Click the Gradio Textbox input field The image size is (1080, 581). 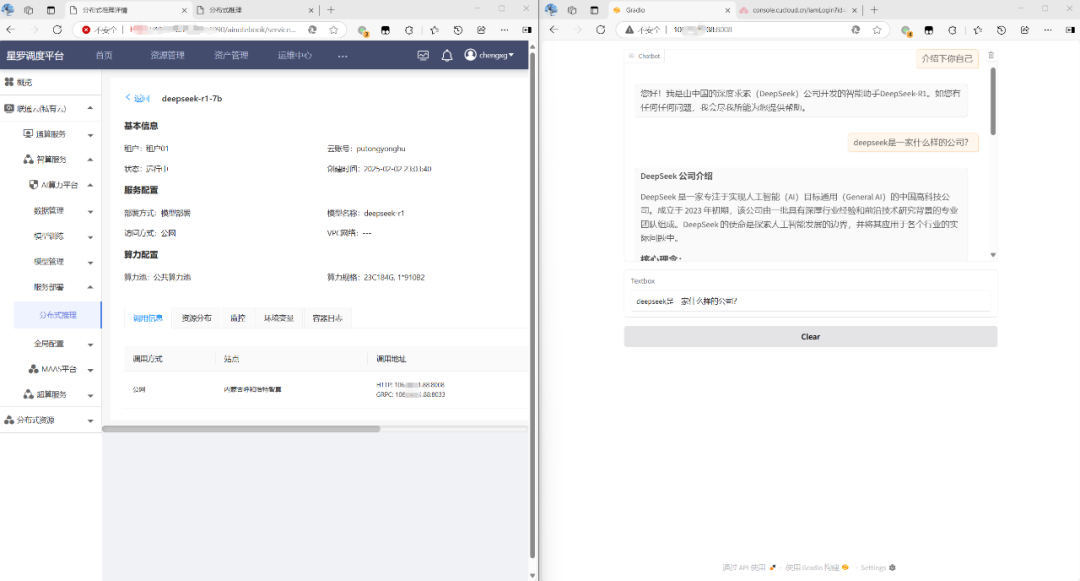click(x=811, y=301)
